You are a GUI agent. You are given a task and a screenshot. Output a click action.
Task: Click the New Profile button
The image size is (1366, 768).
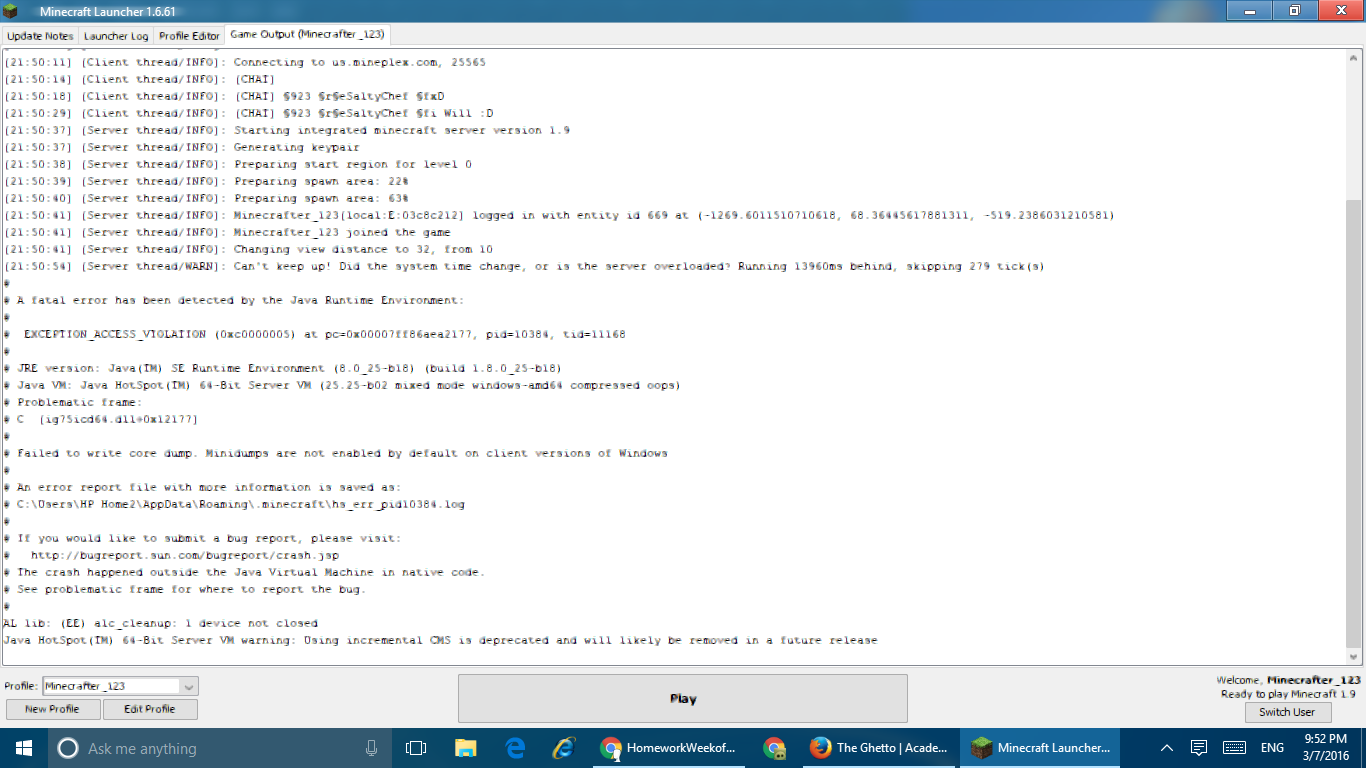52,709
